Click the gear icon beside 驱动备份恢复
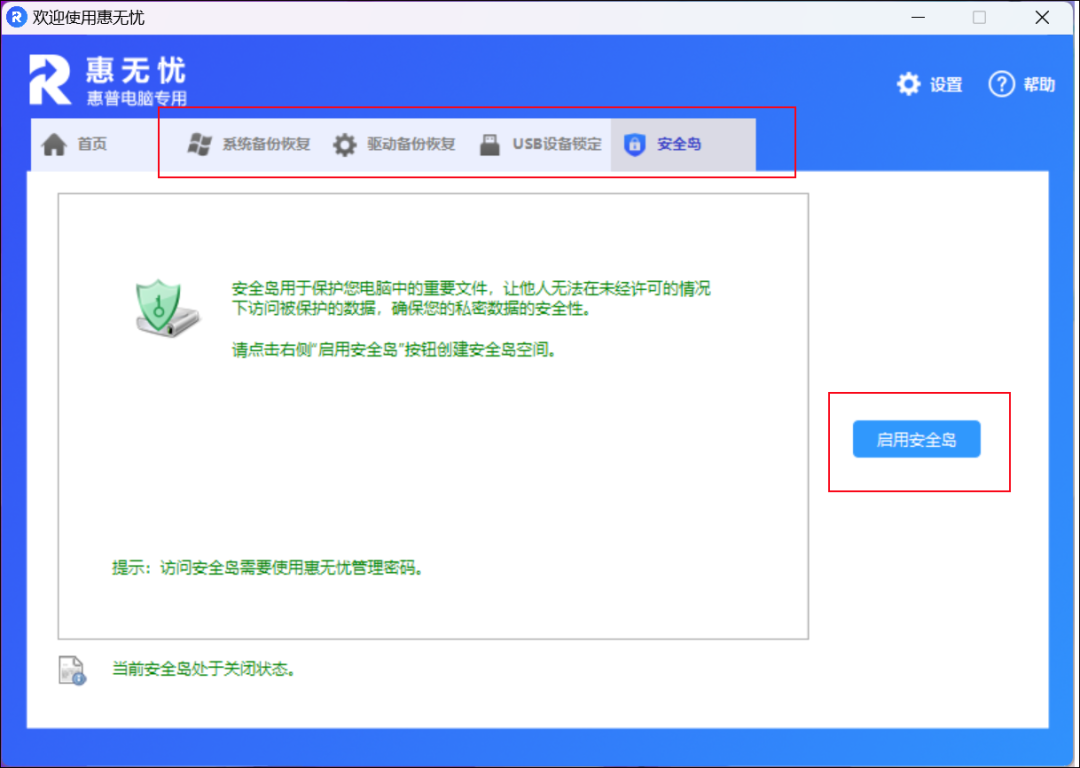Viewport: 1080px width, 768px height. coord(345,145)
